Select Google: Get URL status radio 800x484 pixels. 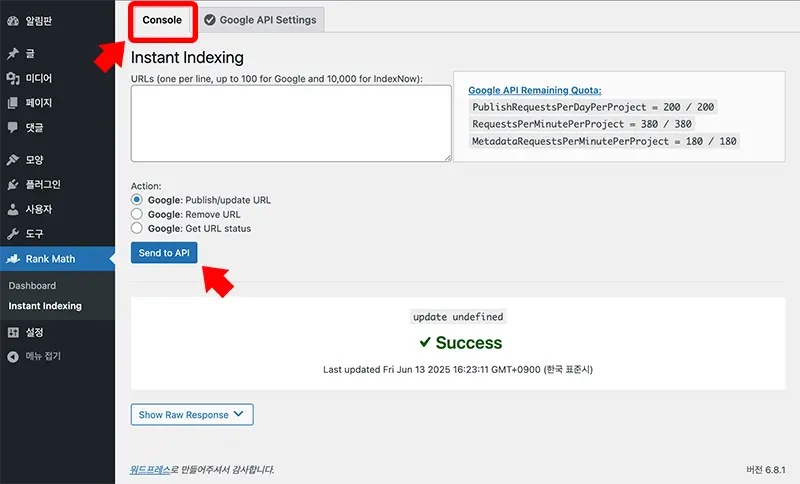pyautogui.click(x=137, y=228)
